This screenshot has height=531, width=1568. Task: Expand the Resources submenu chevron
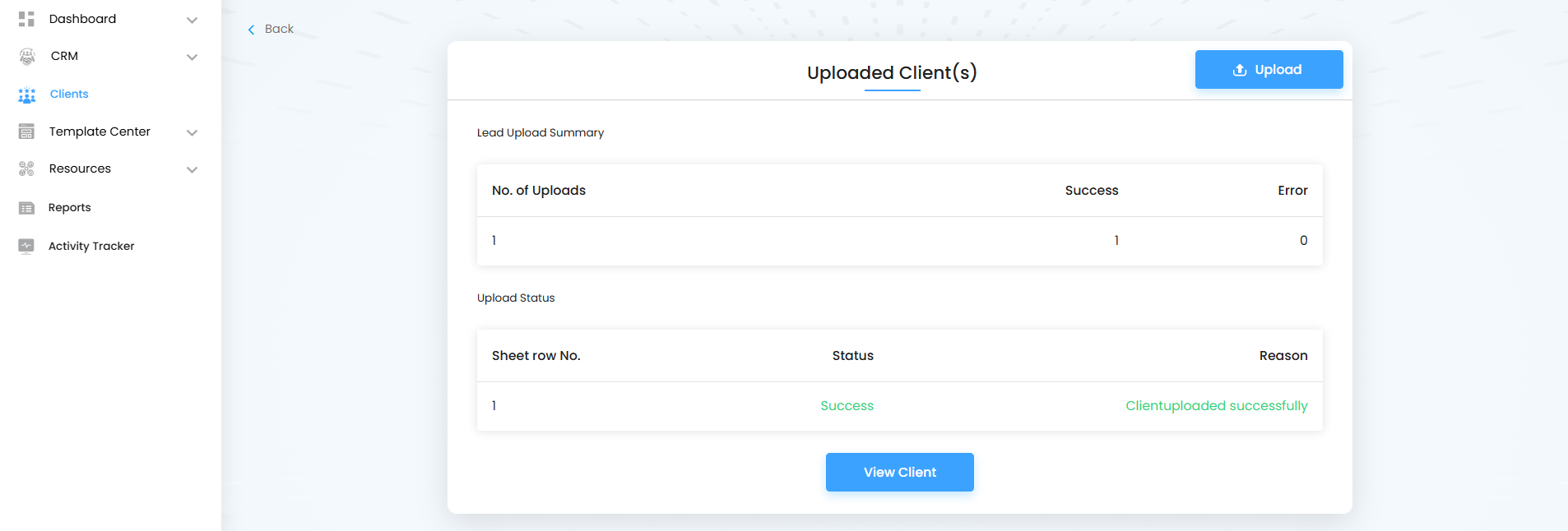[x=192, y=170]
